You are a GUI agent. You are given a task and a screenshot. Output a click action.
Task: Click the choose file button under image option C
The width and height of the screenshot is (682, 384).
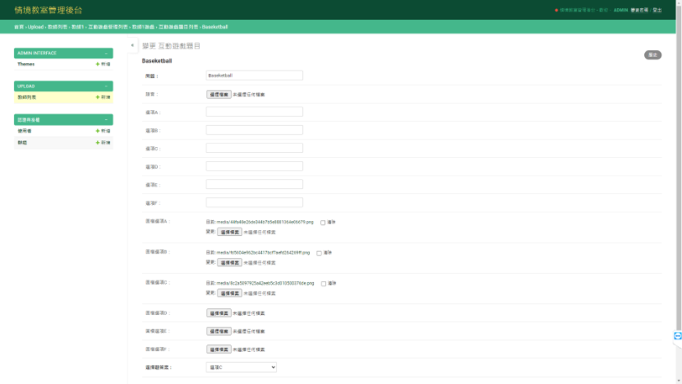230,294
